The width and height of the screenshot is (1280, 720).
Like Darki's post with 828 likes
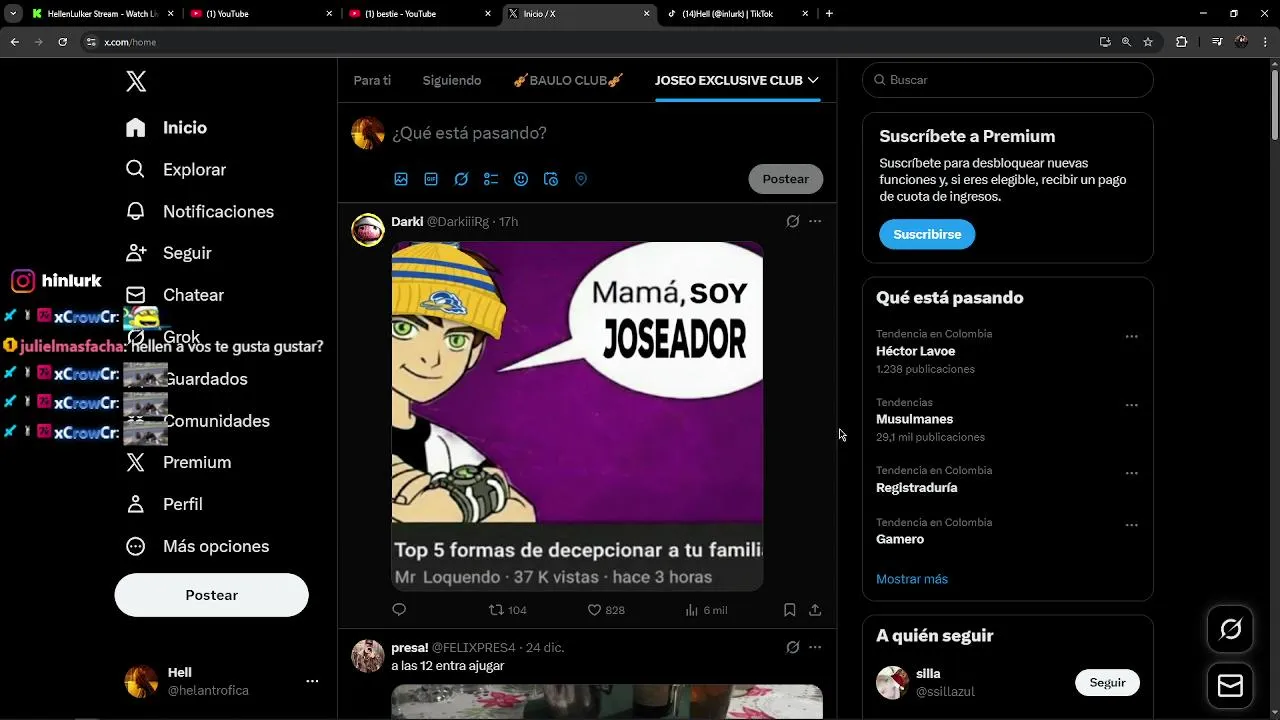point(606,610)
